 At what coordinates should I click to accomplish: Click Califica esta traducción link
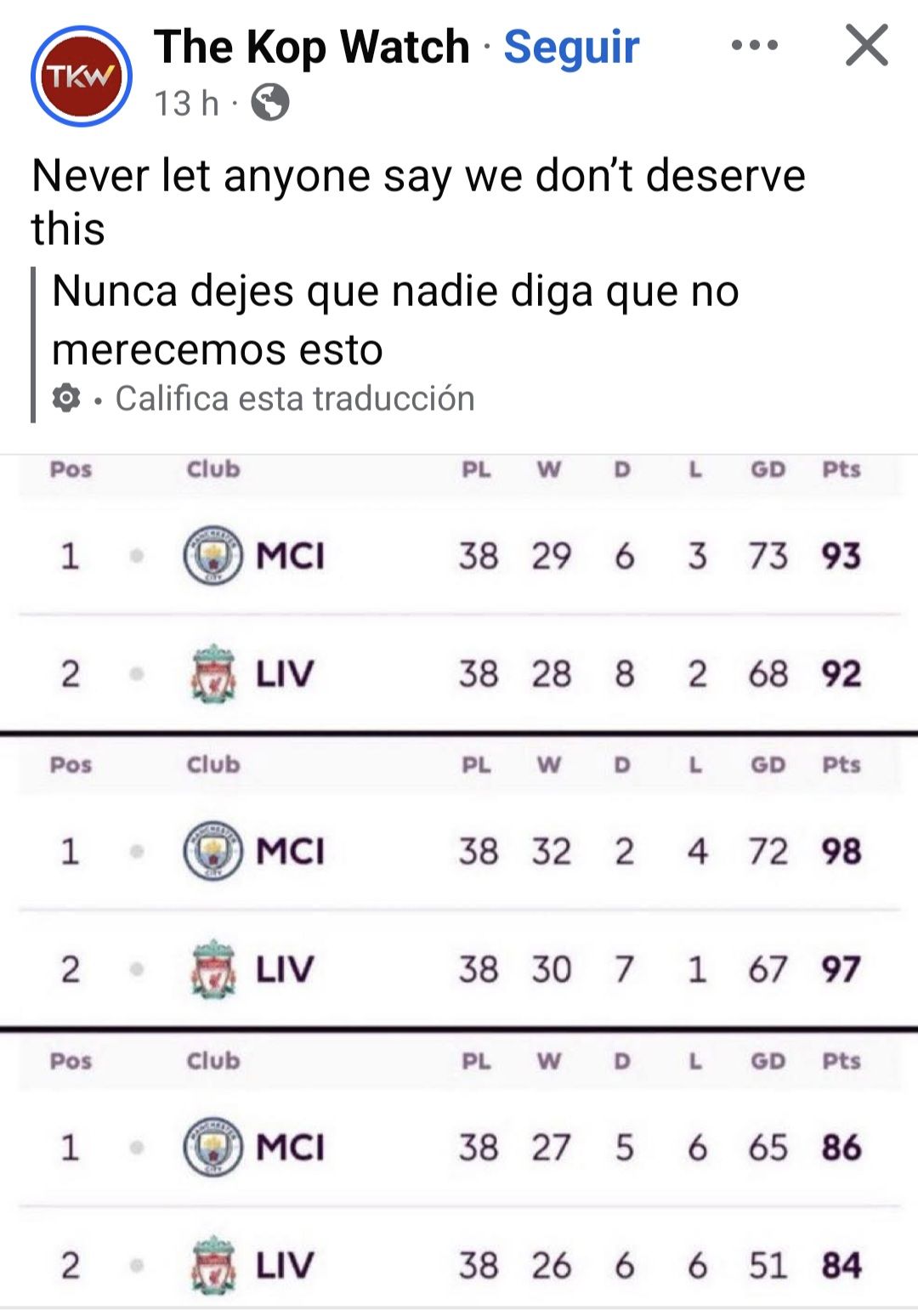[294, 398]
